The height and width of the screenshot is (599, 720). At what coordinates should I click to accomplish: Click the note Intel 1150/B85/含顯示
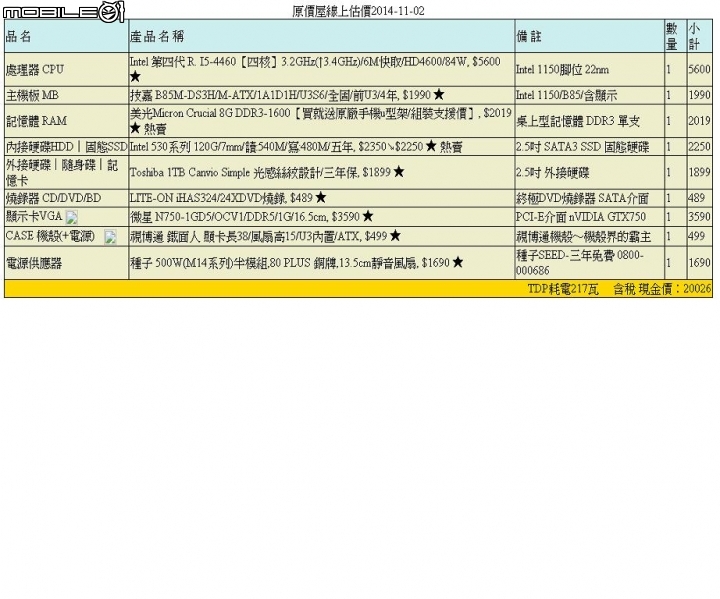coord(567,95)
